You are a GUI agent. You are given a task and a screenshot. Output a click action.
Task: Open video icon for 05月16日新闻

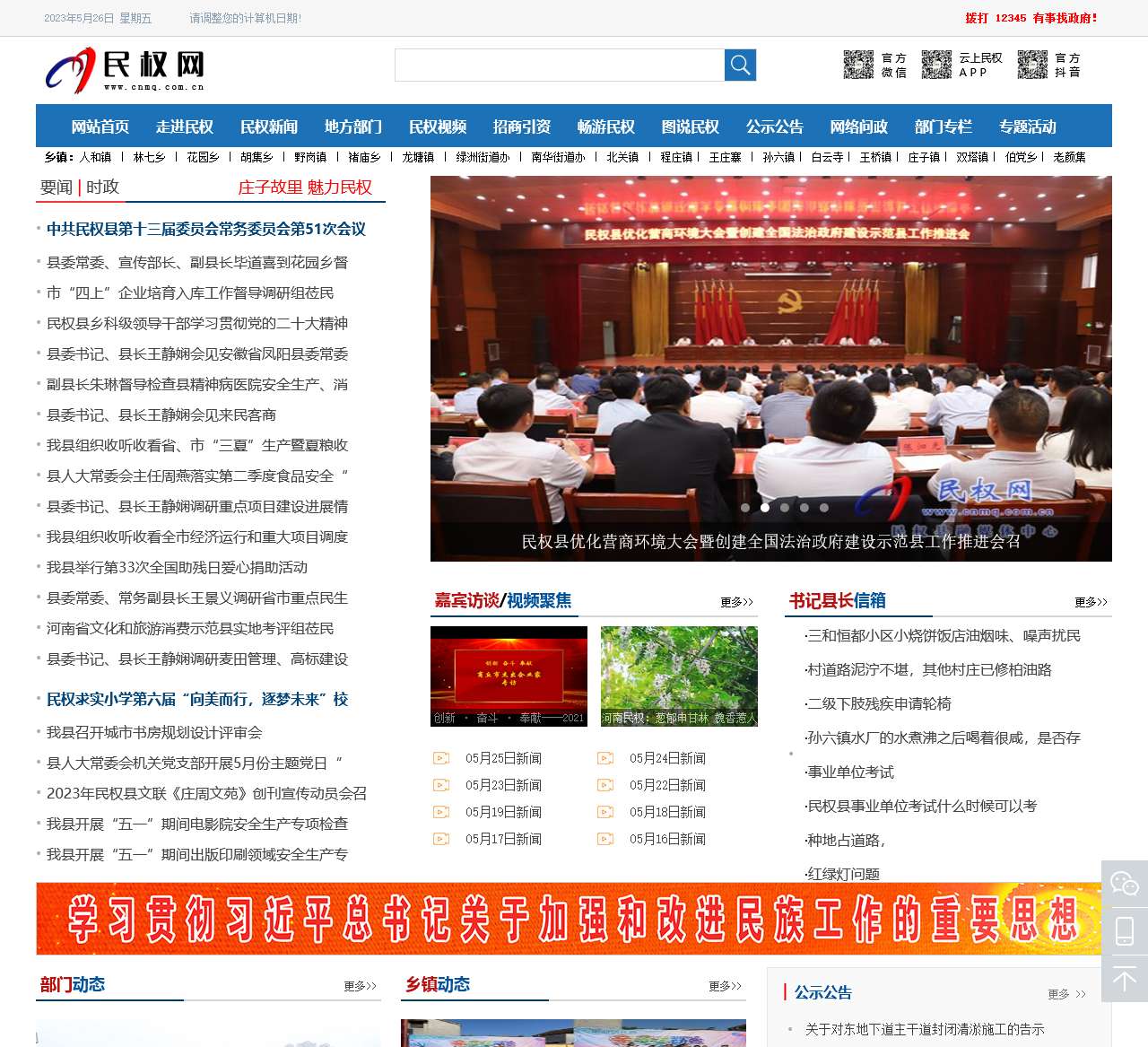click(605, 839)
